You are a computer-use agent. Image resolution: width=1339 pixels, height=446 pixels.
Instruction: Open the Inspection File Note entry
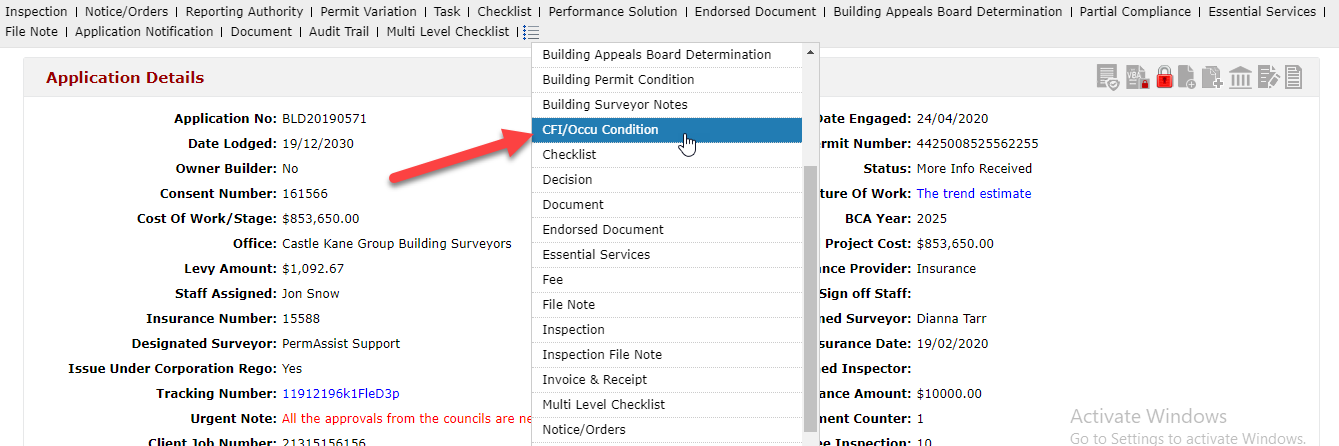667,354
